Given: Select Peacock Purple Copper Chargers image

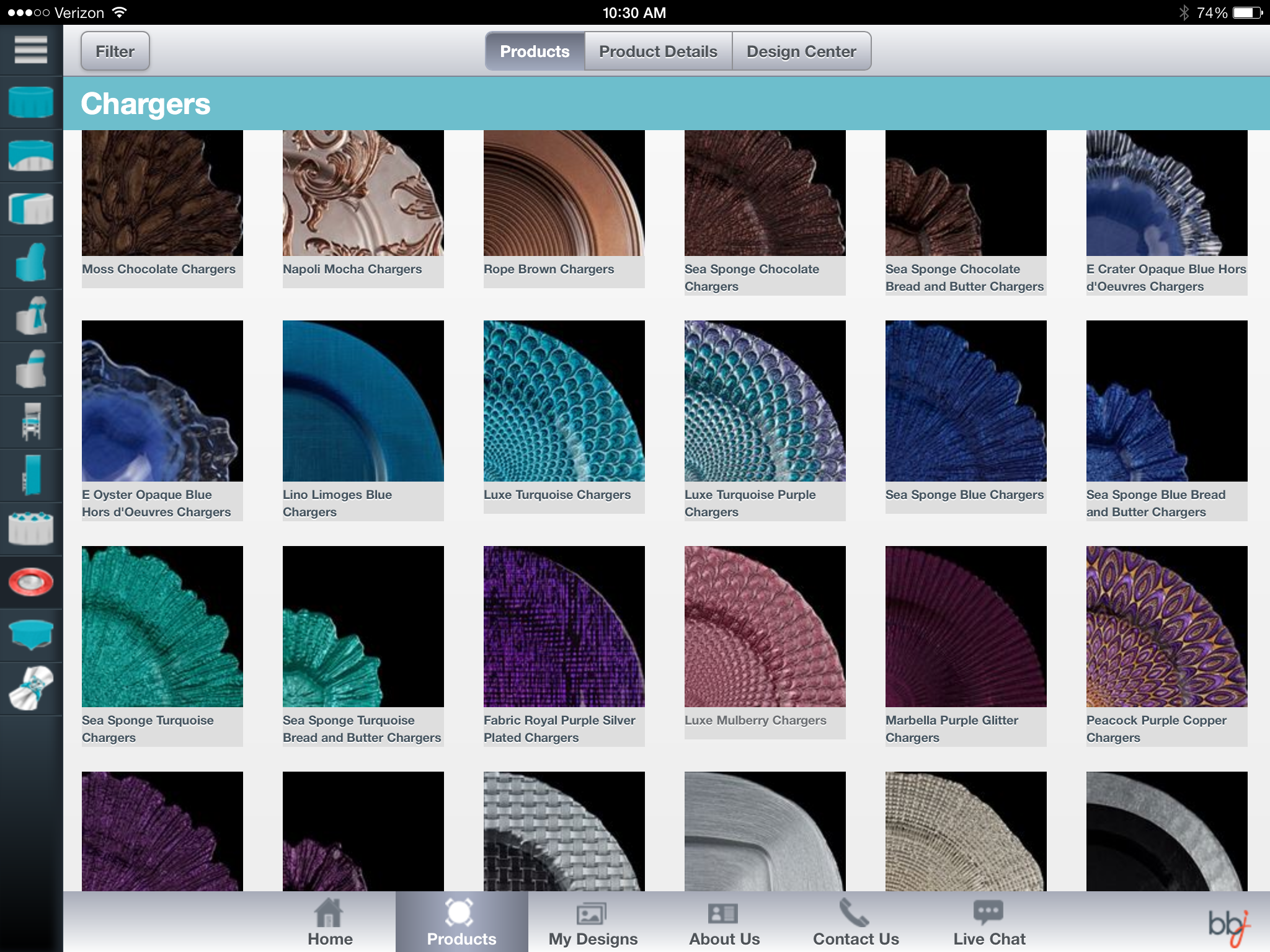Looking at the screenshot, I should (1167, 627).
